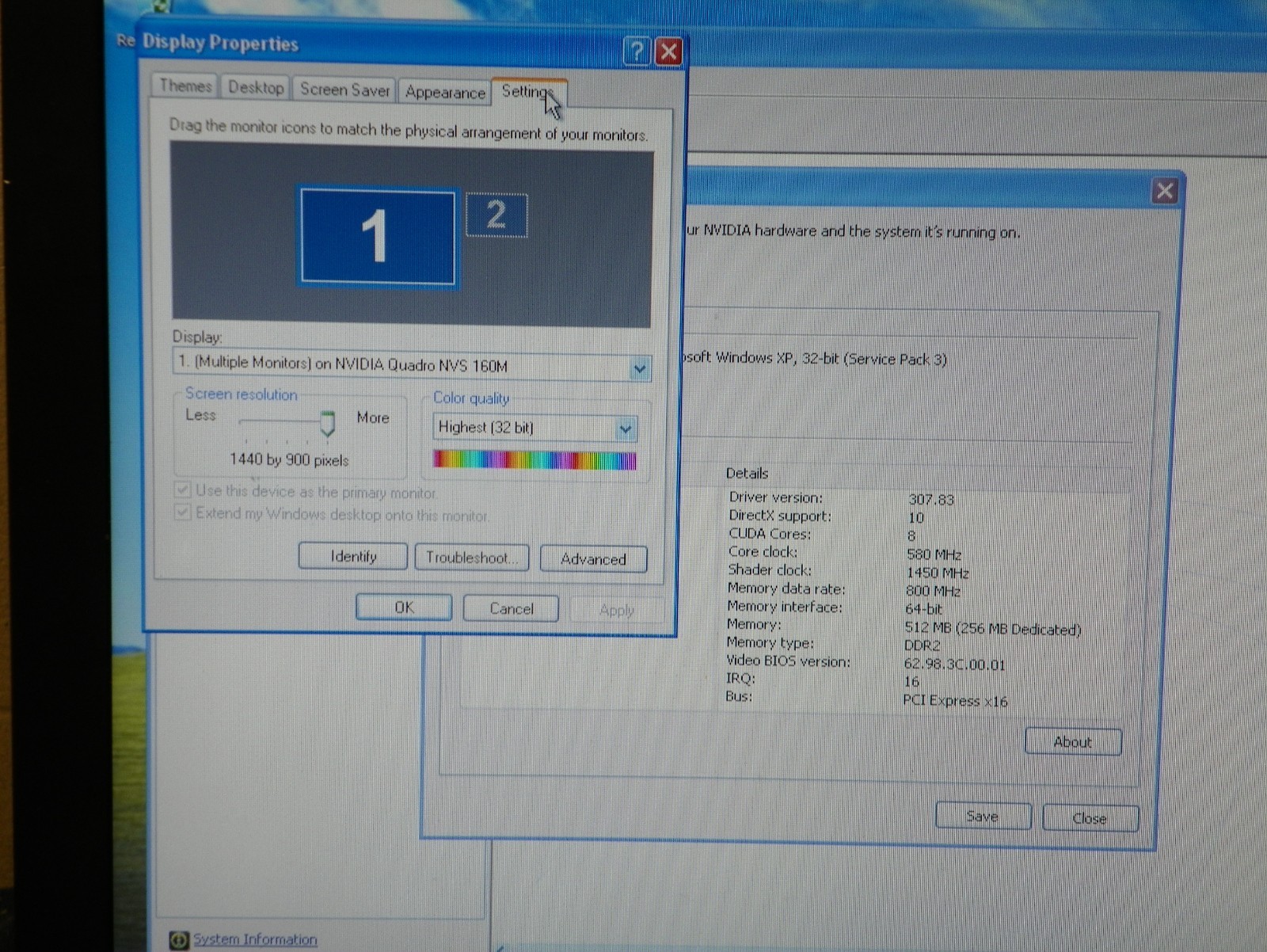Select monitor 2 icon
Image resolution: width=1267 pixels, height=952 pixels.
(x=497, y=215)
